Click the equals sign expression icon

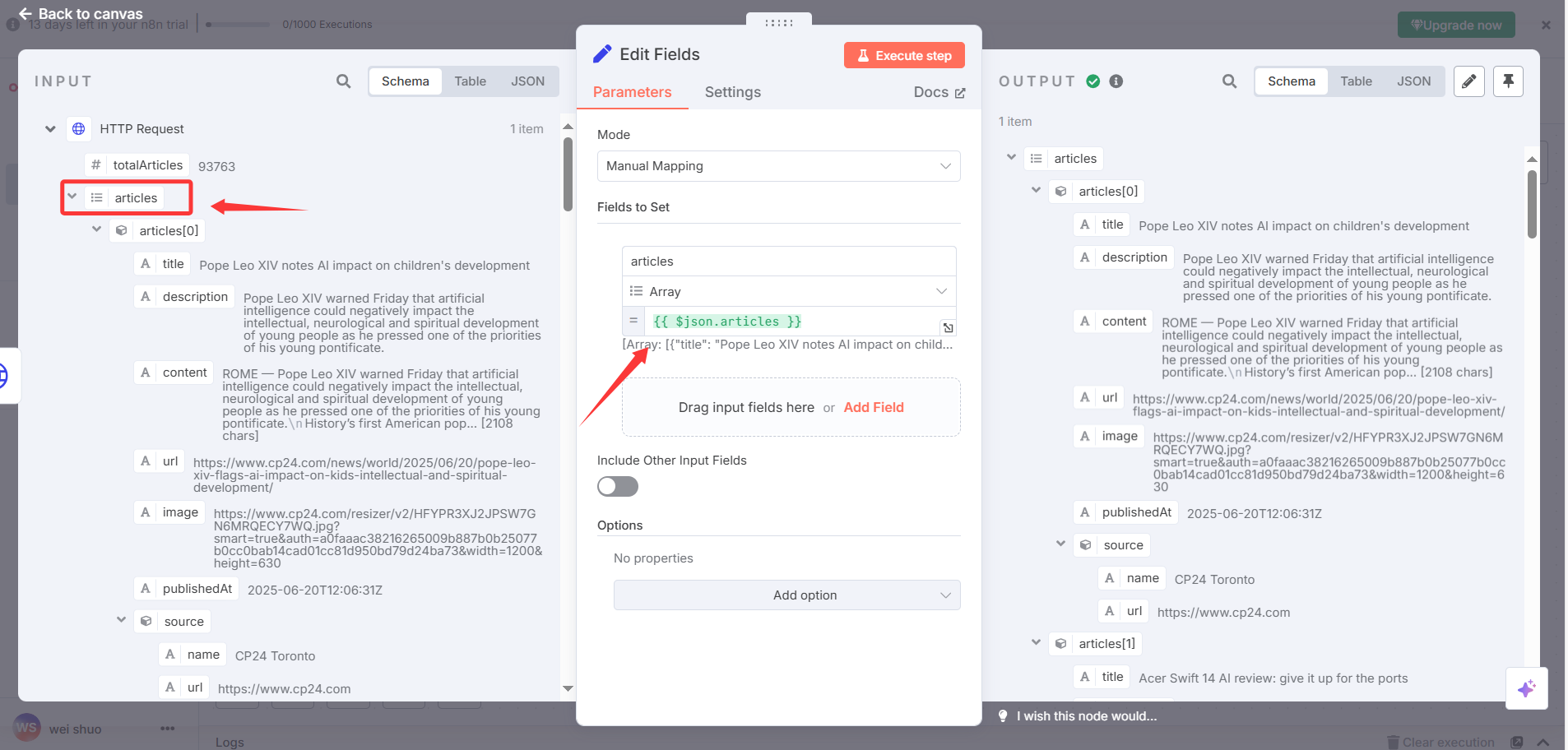coord(633,322)
